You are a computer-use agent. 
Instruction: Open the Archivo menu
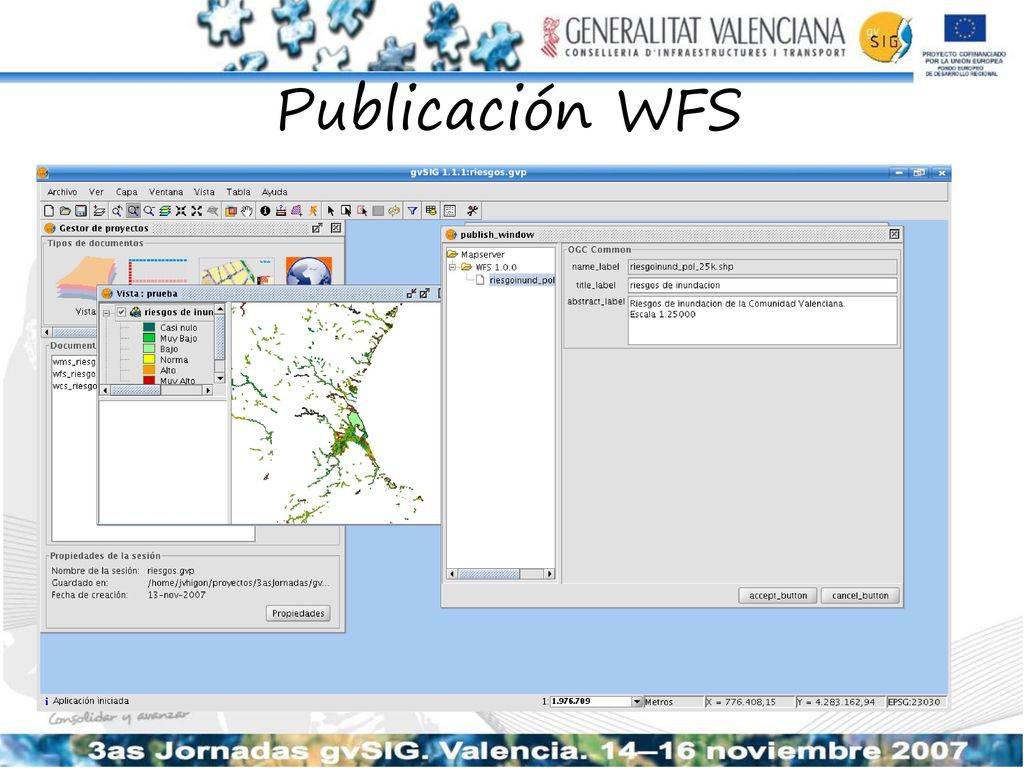pyautogui.click(x=62, y=192)
